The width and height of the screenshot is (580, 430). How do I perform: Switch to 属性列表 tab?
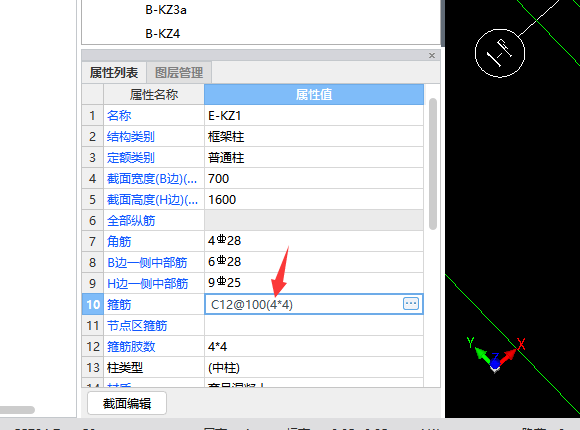tap(114, 73)
